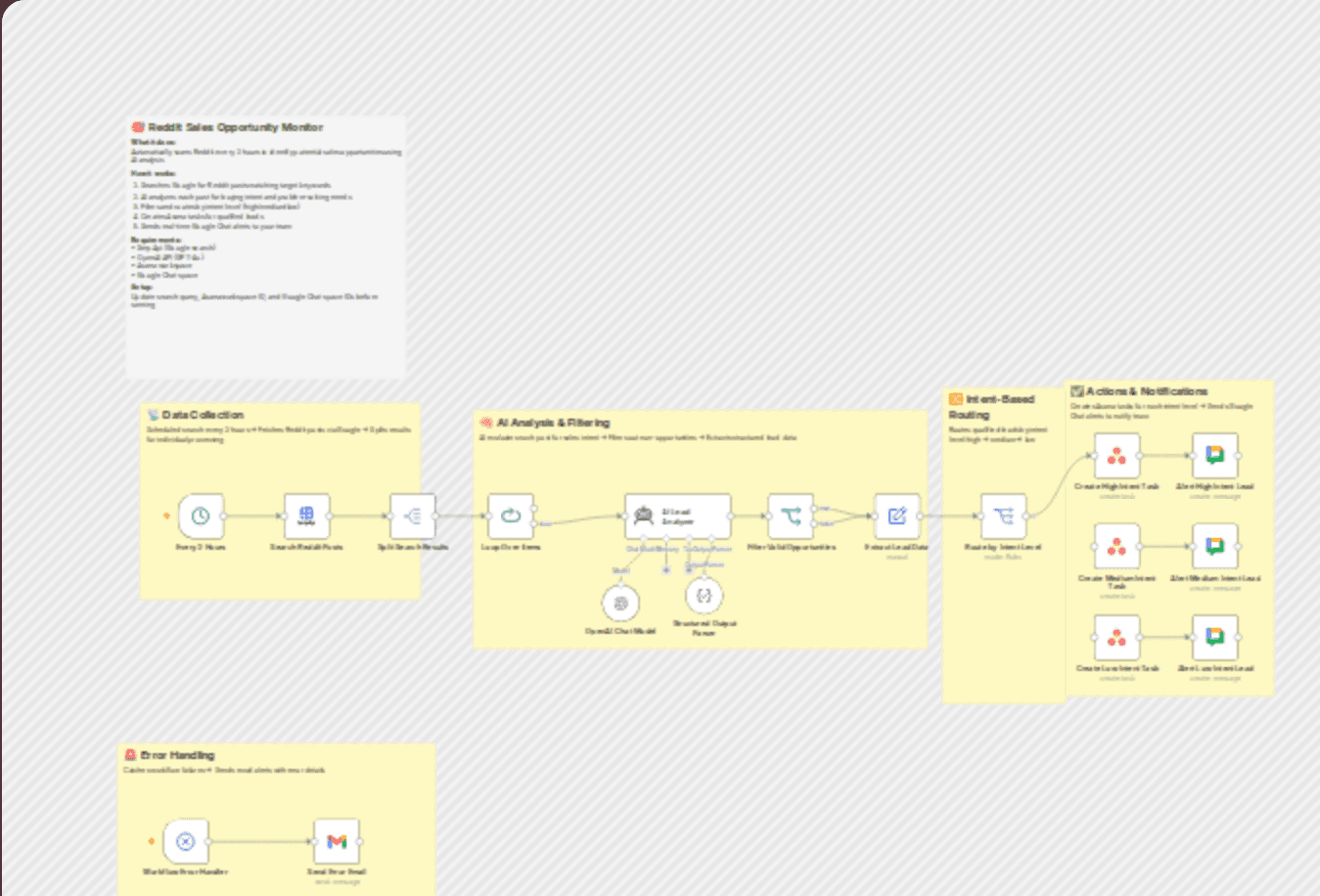Click the Create High Intent Task label

coord(1116,486)
